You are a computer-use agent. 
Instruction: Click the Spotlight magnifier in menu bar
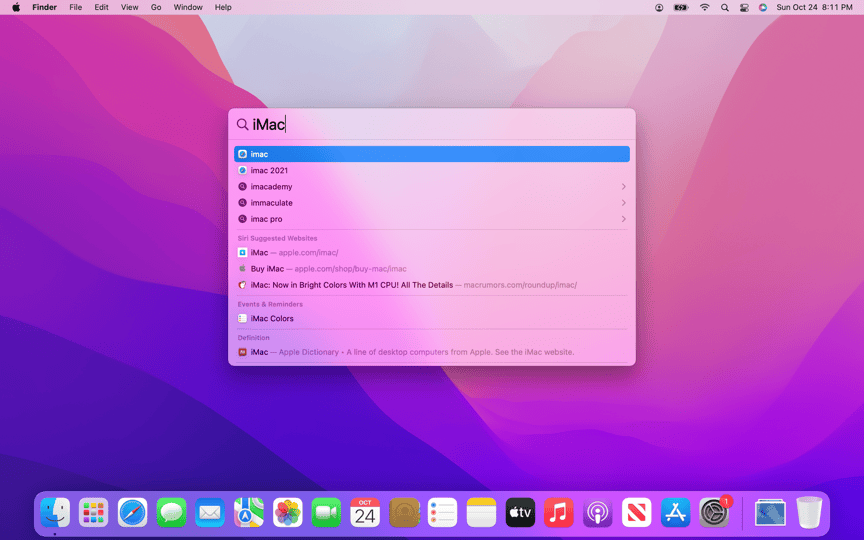[725, 7]
